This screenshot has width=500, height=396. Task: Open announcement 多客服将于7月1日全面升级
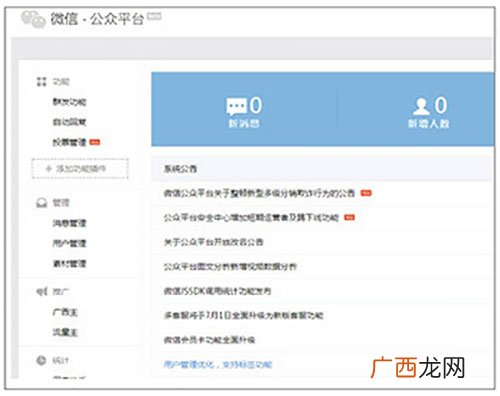244,315
